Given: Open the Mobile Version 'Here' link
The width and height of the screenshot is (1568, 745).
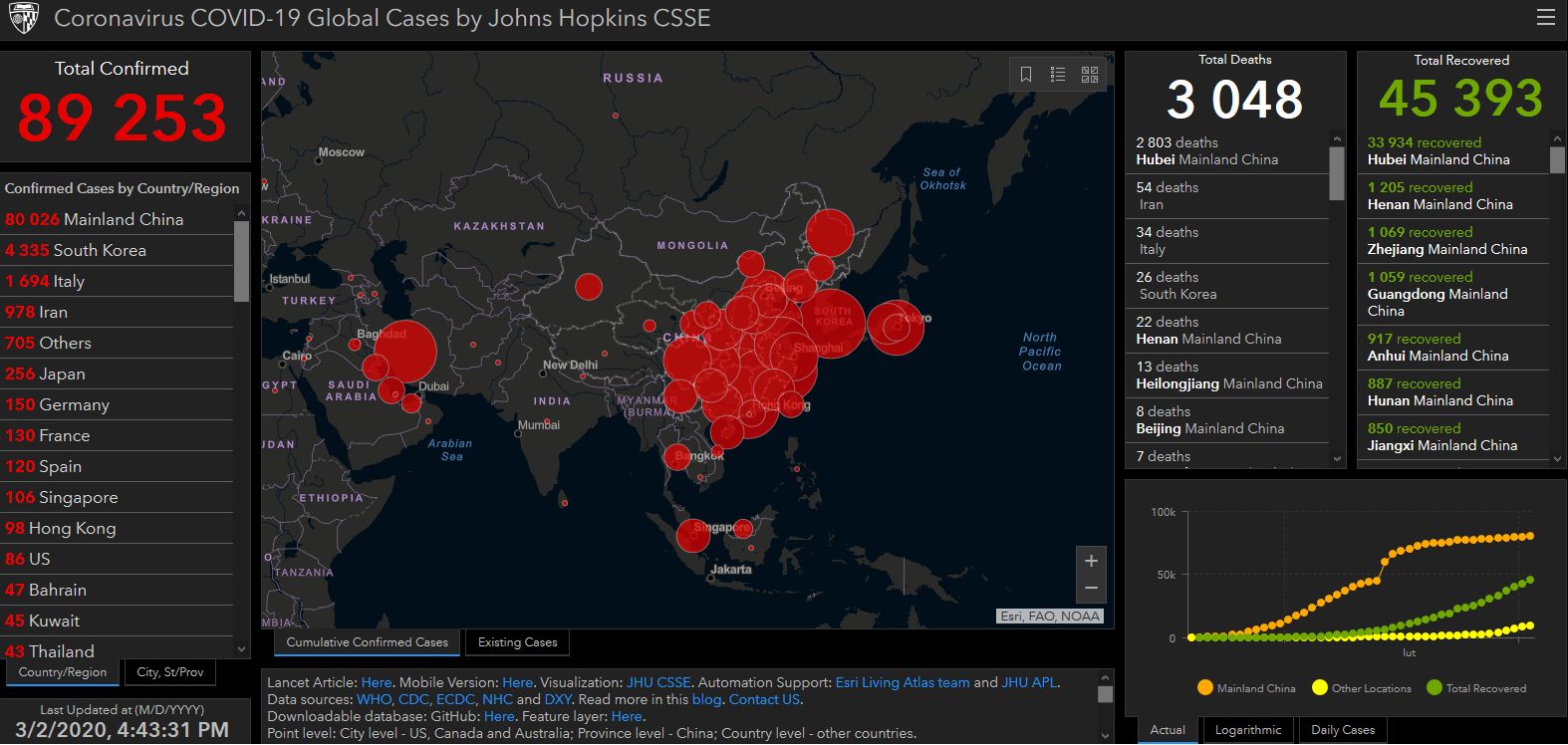Looking at the screenshot, I should pyautogui.click(x=518, y=682).
